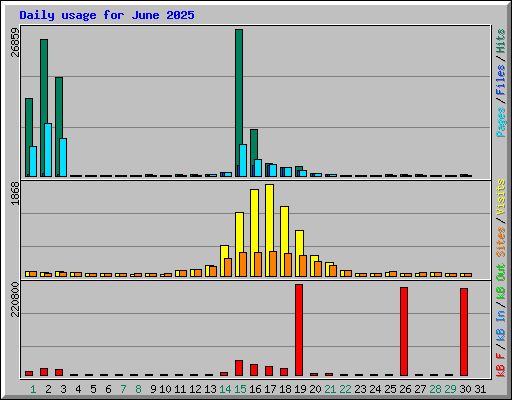The height and width of the screenshot is (400, 512).
Task: Click the day 12 axis label
Action: pyautogui.click(x=195, y=389)
